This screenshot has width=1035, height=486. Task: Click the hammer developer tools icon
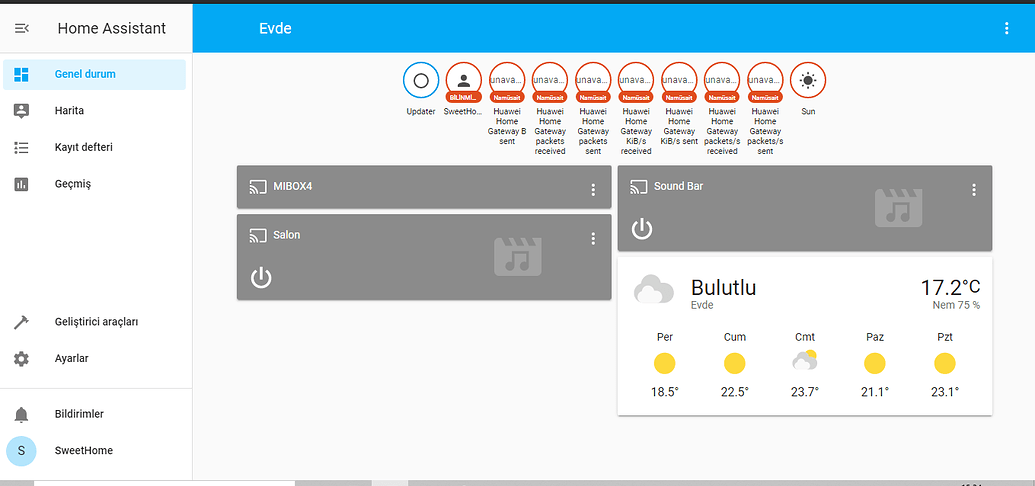click(21, 322)
